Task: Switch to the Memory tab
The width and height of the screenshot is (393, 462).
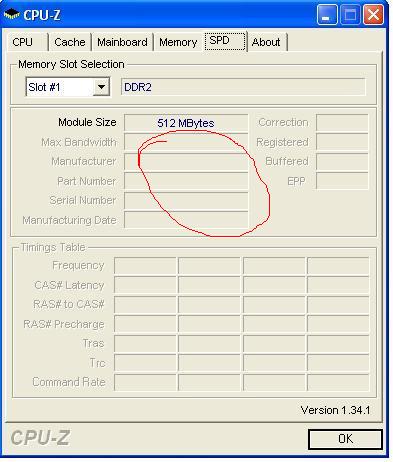Action: pos(178,42)
